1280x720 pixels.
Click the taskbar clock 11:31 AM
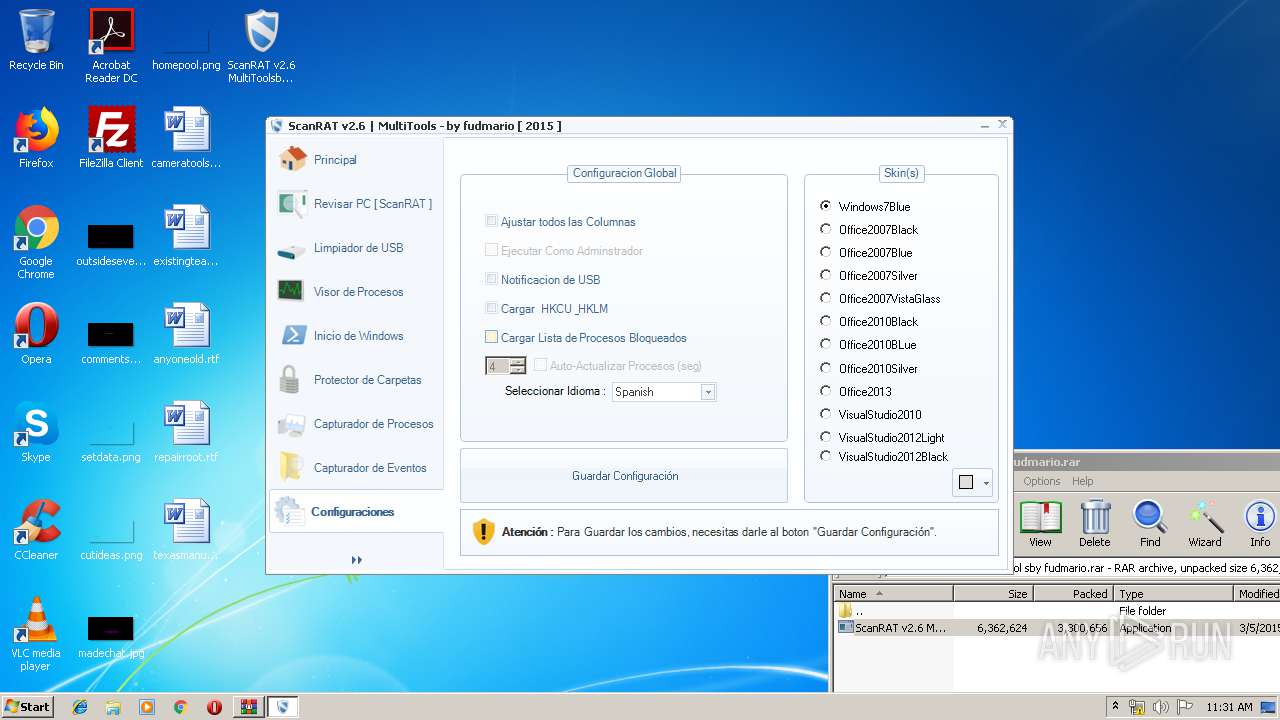point(1229,707)
